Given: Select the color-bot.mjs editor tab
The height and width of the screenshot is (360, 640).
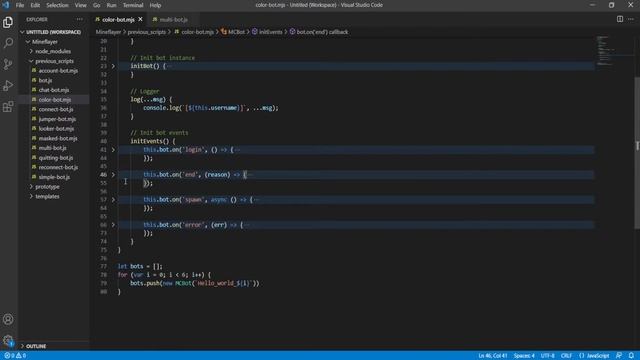Looking at the screenshot, I should (118, 19).
